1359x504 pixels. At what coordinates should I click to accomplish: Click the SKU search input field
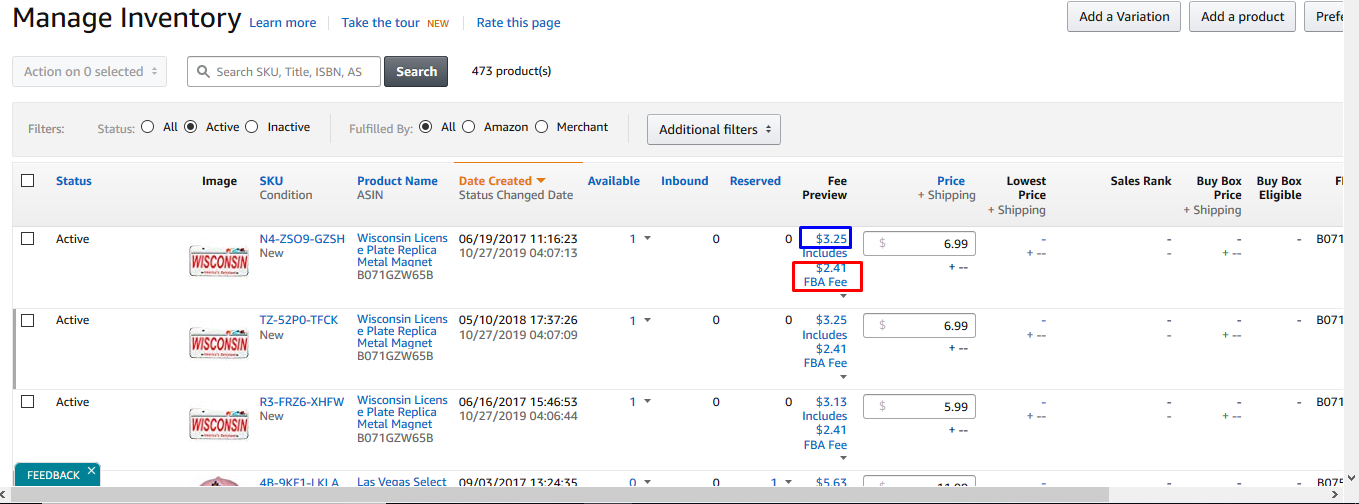(284, 72)
